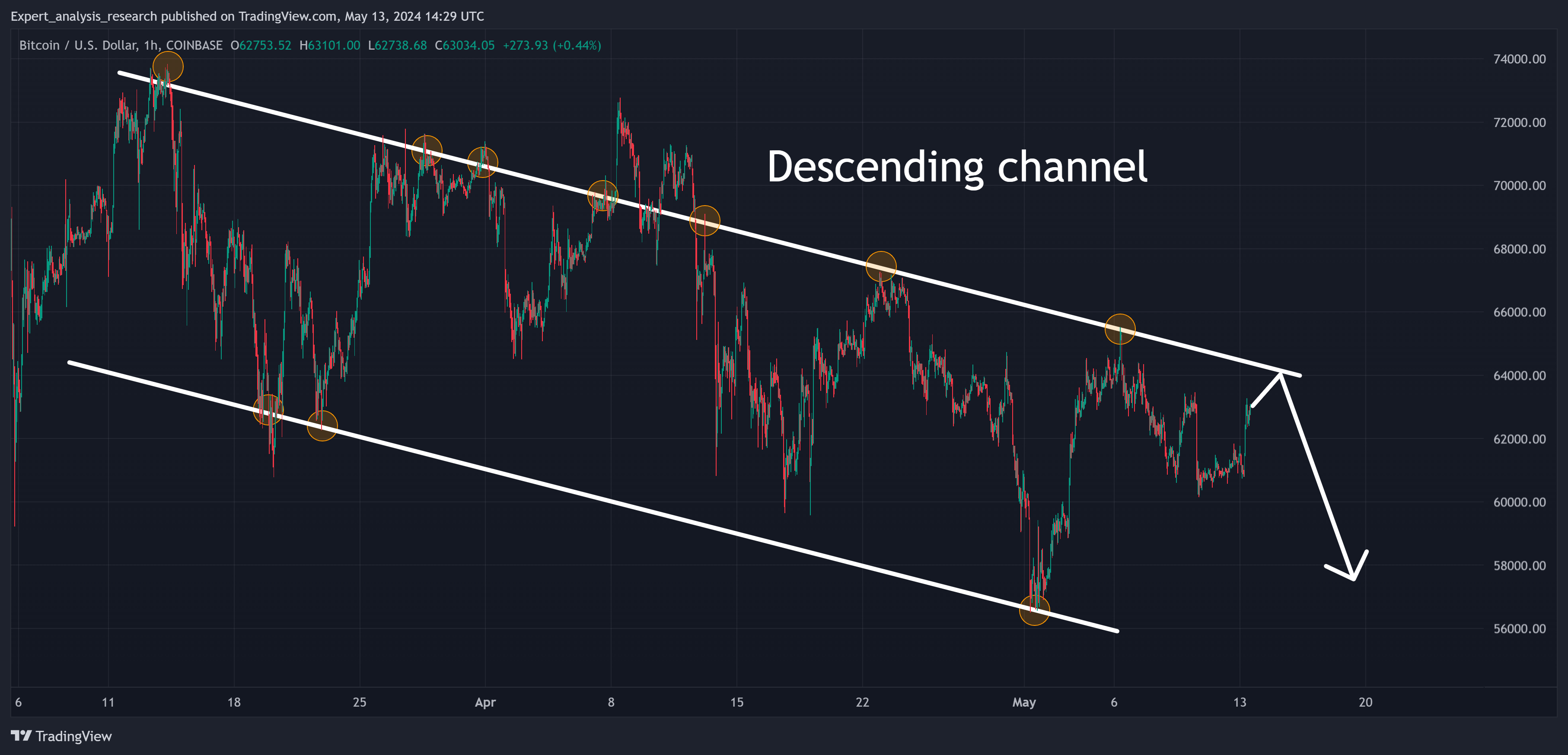Click the 20 date label on time axis

point(1365,702)
